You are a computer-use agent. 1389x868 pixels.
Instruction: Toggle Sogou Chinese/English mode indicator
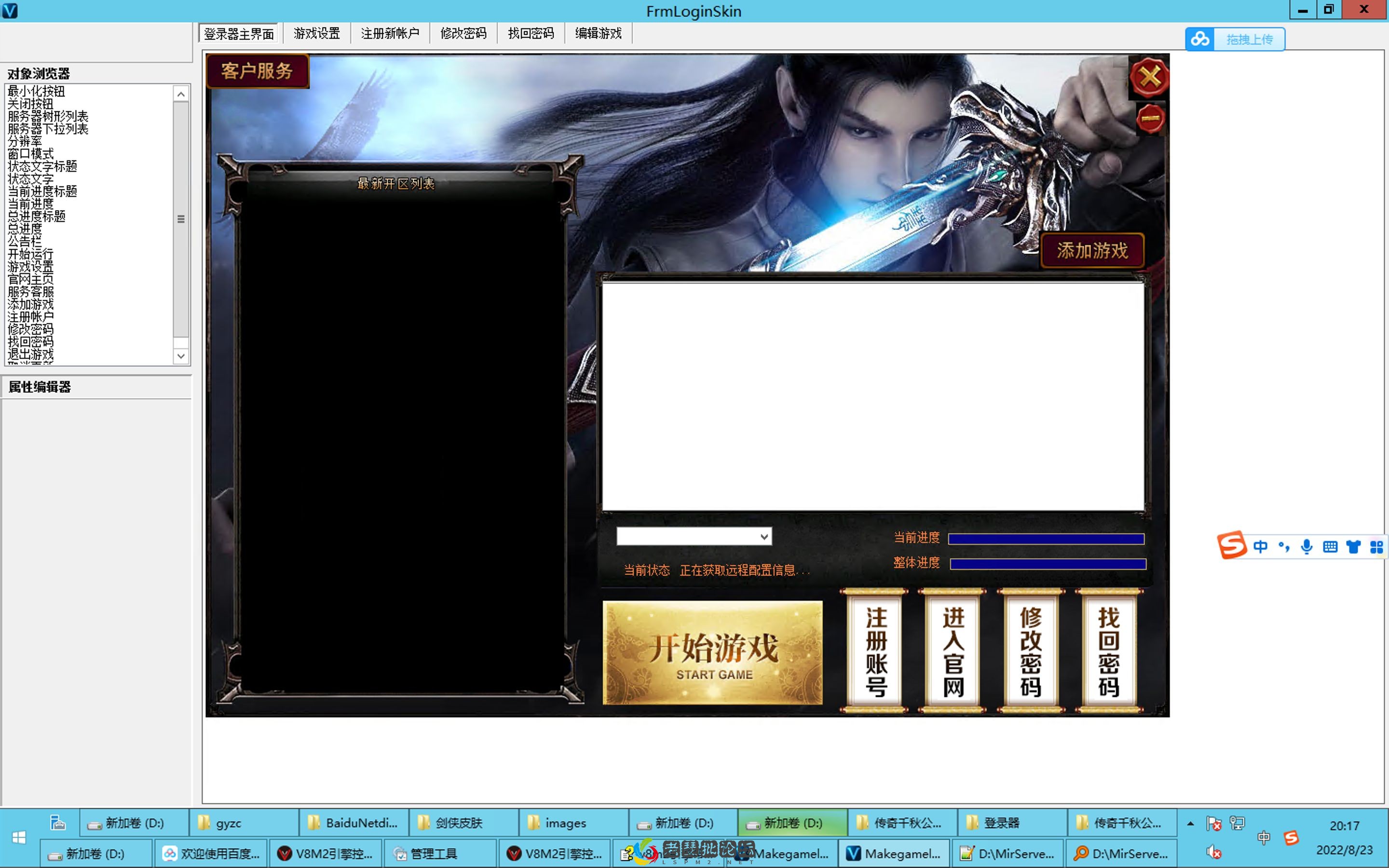pos(1260,546)
